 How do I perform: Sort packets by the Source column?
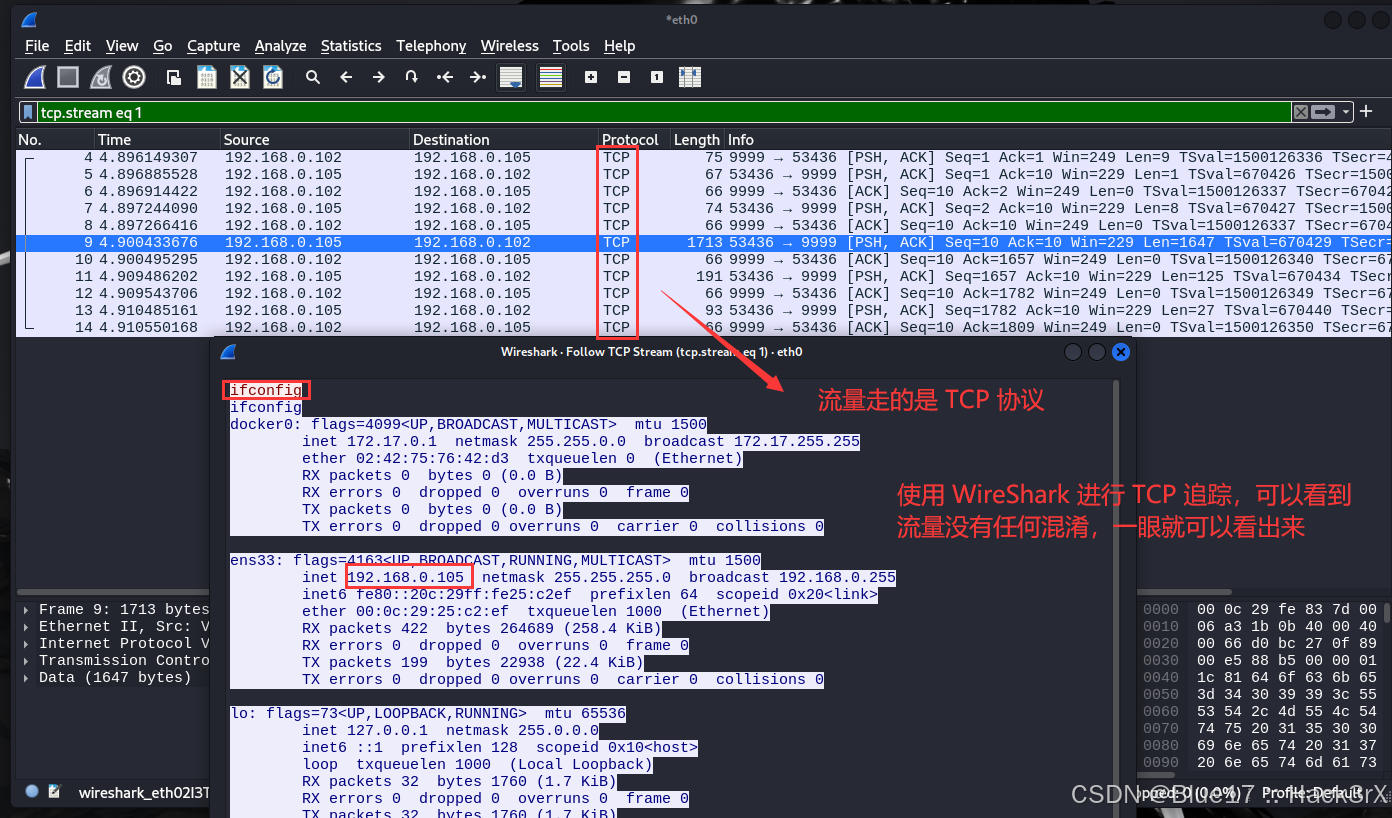(315, 140)
